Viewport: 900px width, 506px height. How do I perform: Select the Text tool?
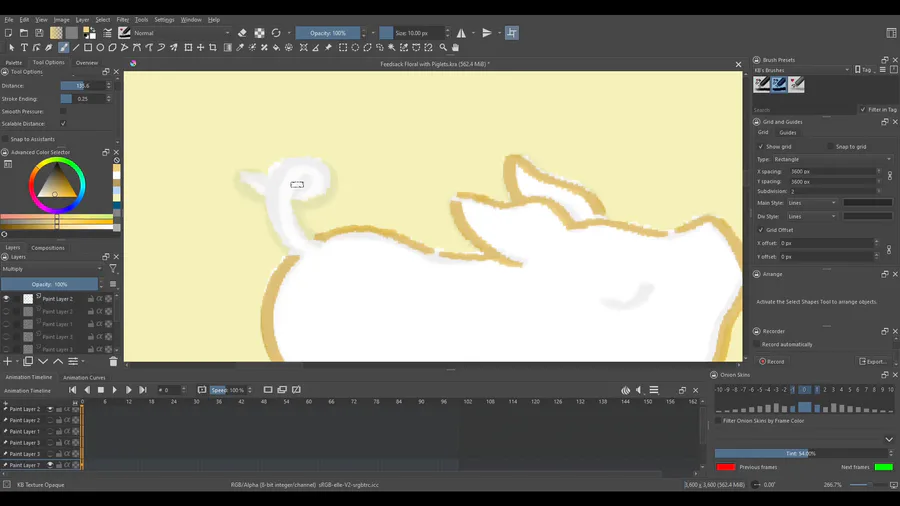click(x=24, y=48)
